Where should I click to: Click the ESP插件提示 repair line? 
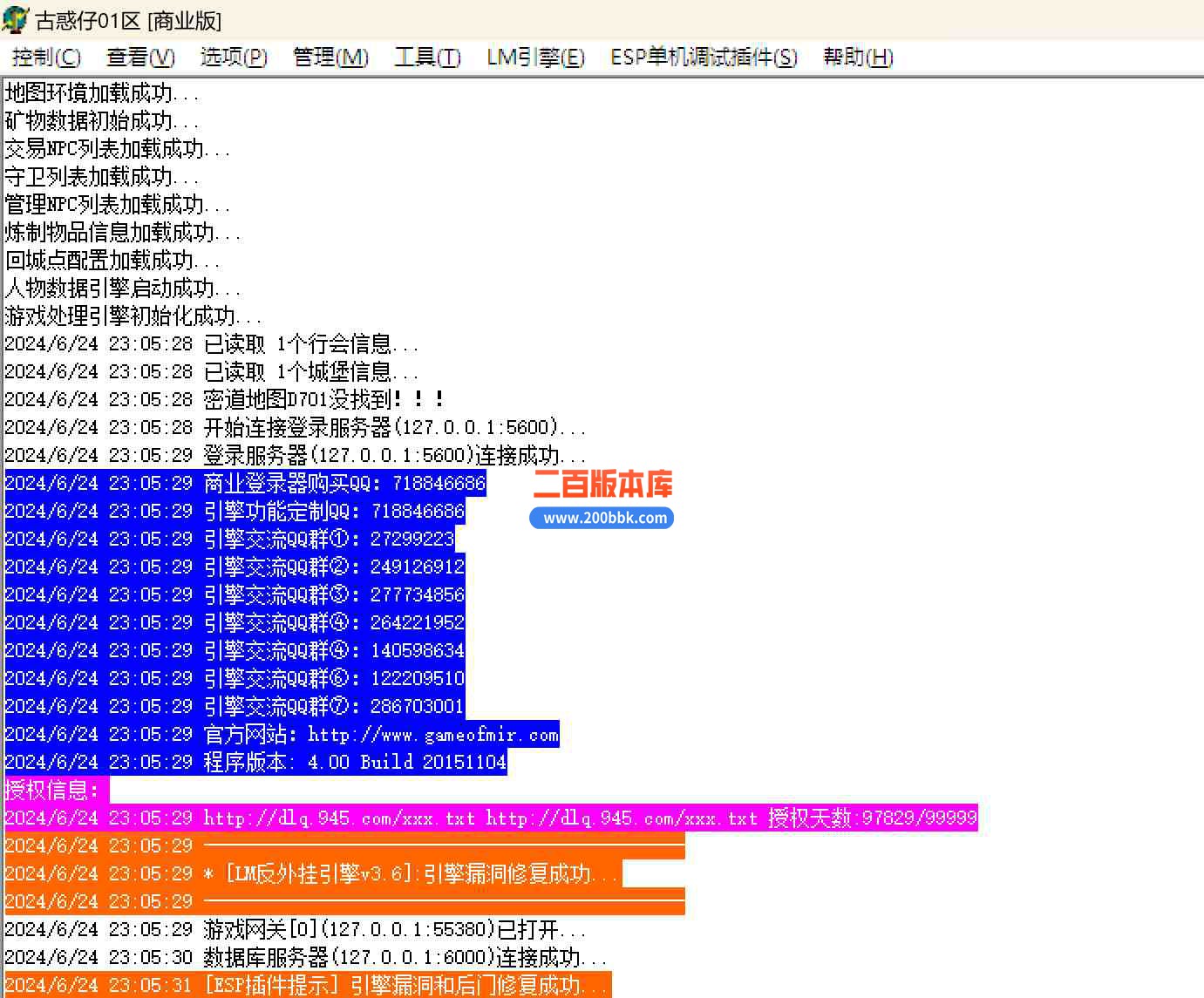308,985
